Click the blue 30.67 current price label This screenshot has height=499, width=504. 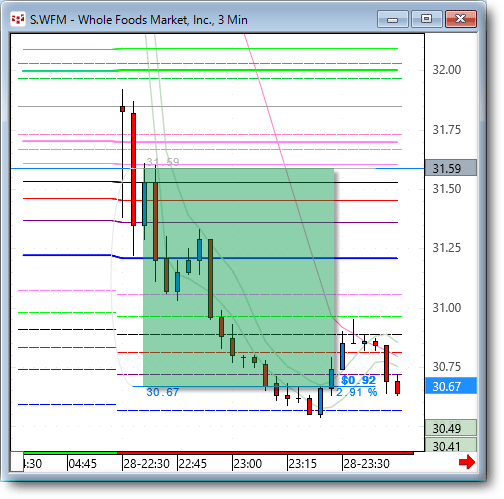451,386
